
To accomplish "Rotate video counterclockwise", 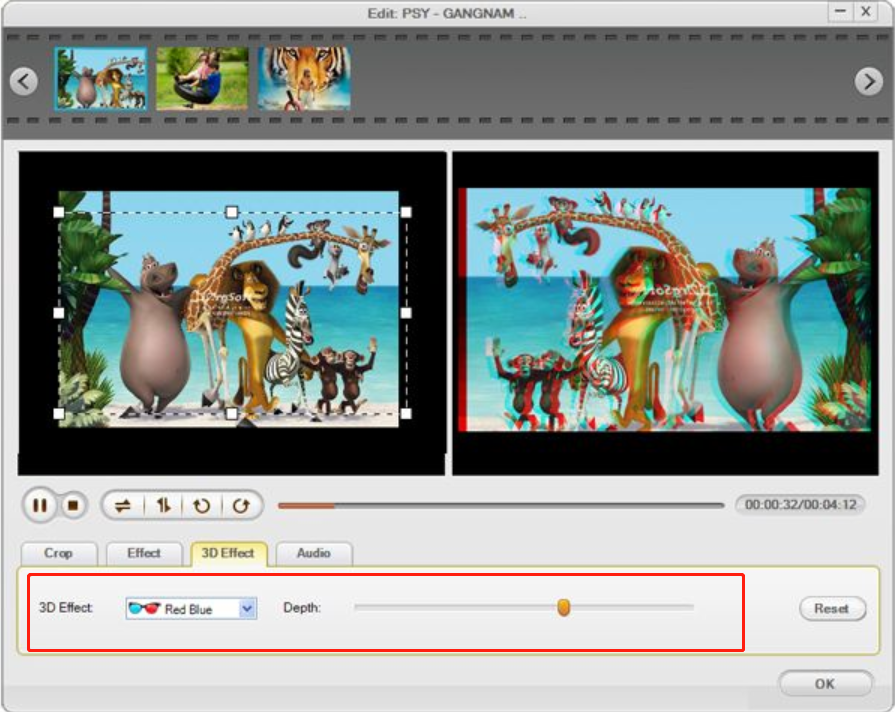I will pyautogui.click(x=201, y=506).
